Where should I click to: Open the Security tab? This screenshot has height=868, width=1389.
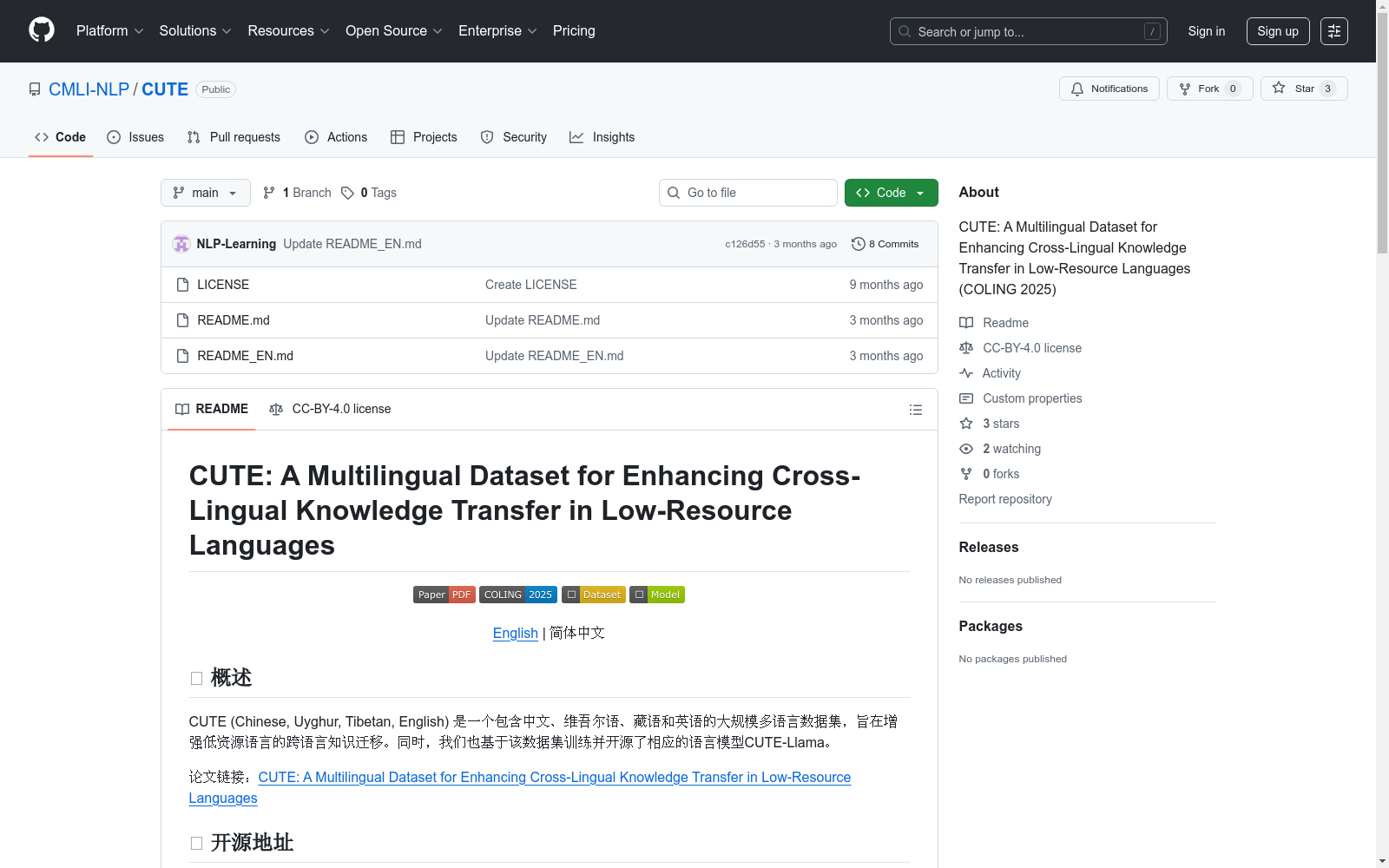[x=514, y=137]
